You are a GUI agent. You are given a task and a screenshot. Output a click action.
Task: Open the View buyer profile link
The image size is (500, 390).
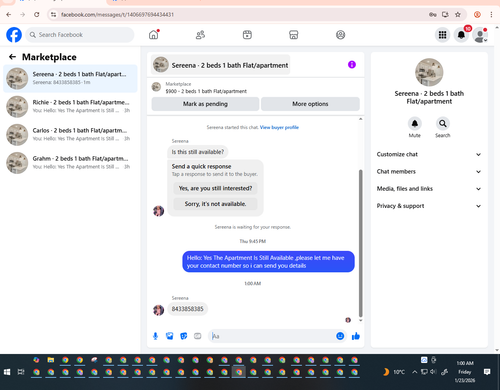pyautogui.click(x=279, y=127)
